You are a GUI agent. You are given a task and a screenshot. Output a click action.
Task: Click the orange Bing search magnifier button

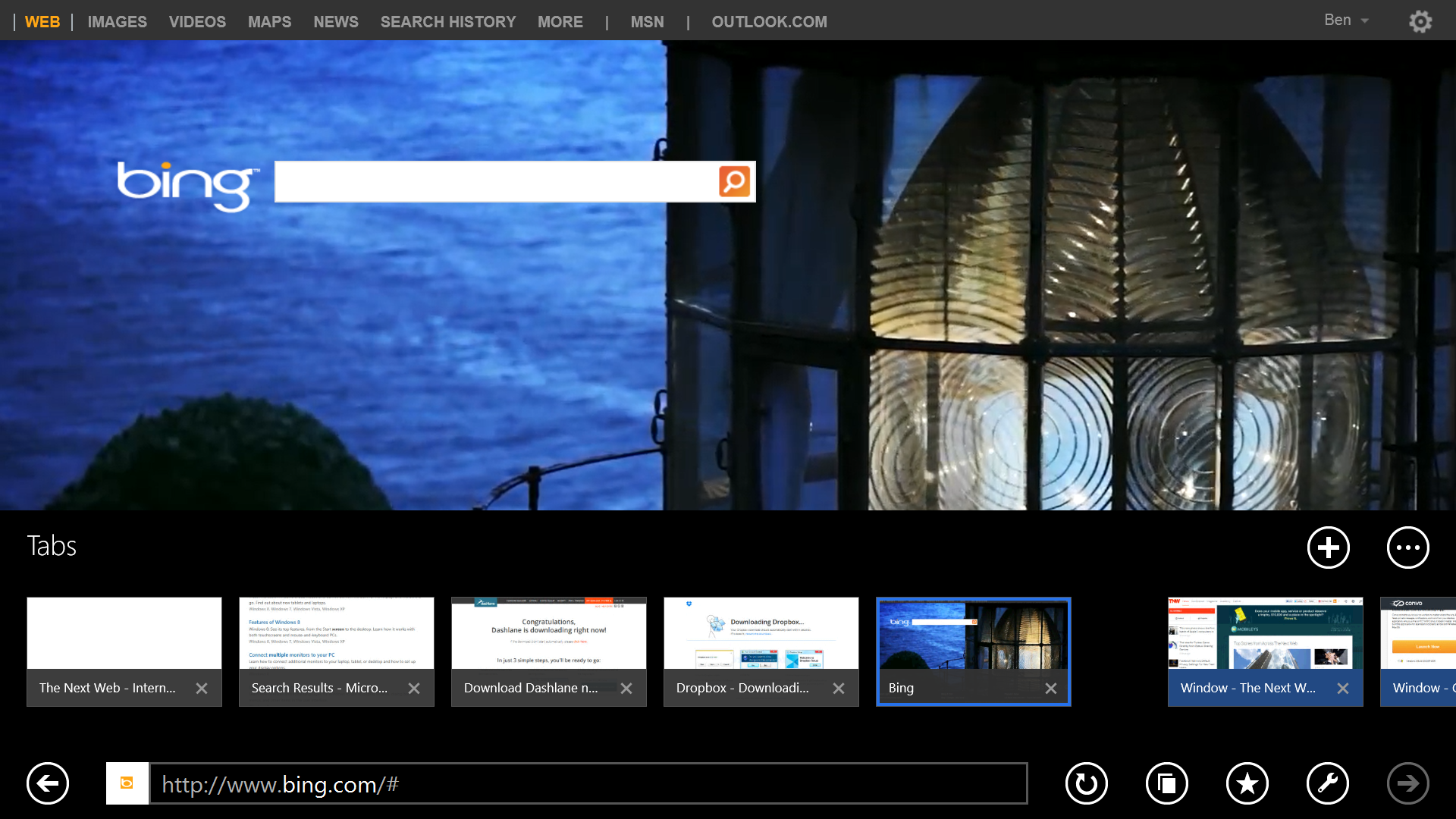(734, 181)
